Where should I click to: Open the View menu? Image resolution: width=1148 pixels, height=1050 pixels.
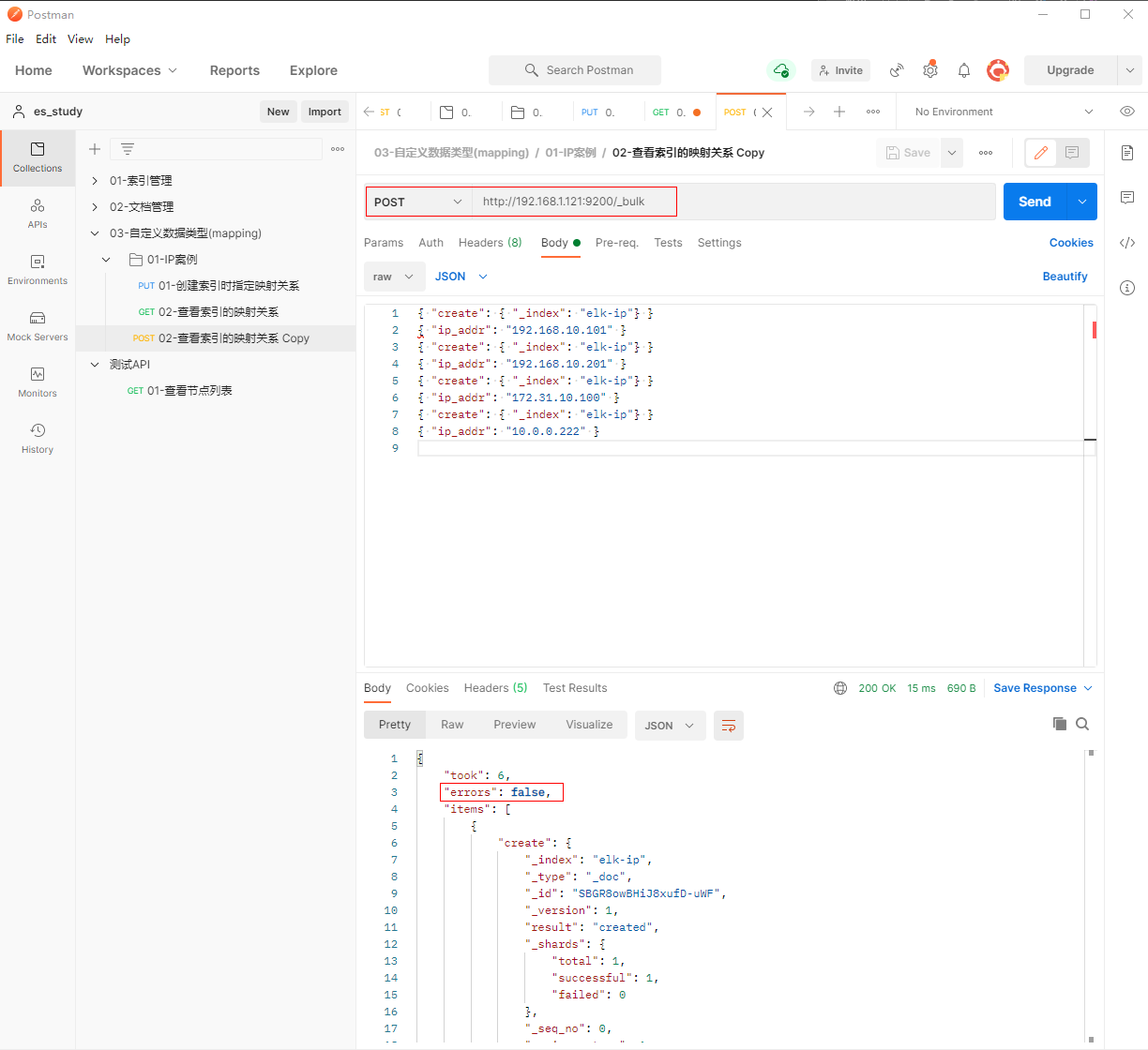(x=80, y=39)
